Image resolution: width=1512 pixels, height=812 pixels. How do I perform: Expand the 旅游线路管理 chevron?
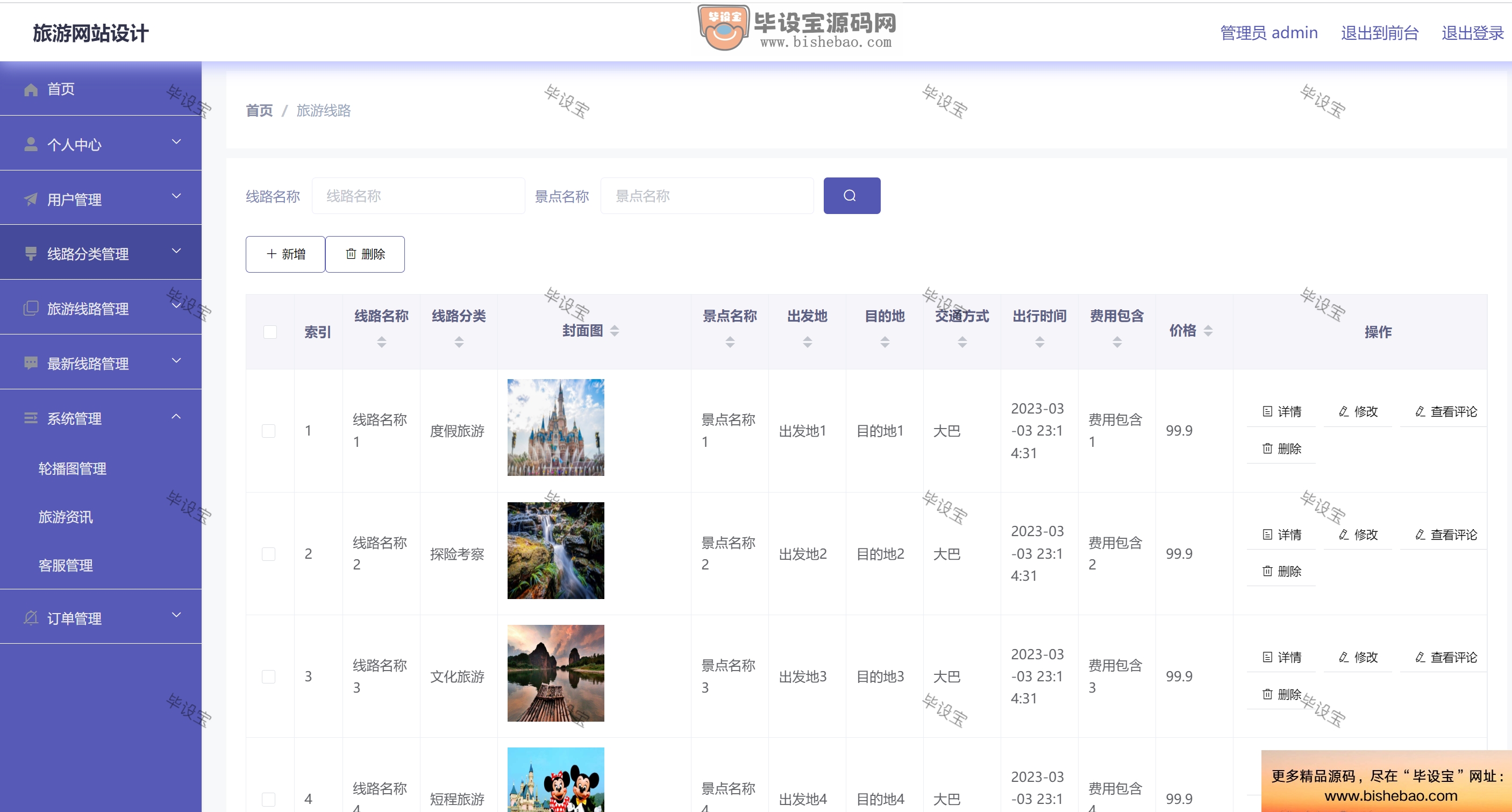[176, 306]
